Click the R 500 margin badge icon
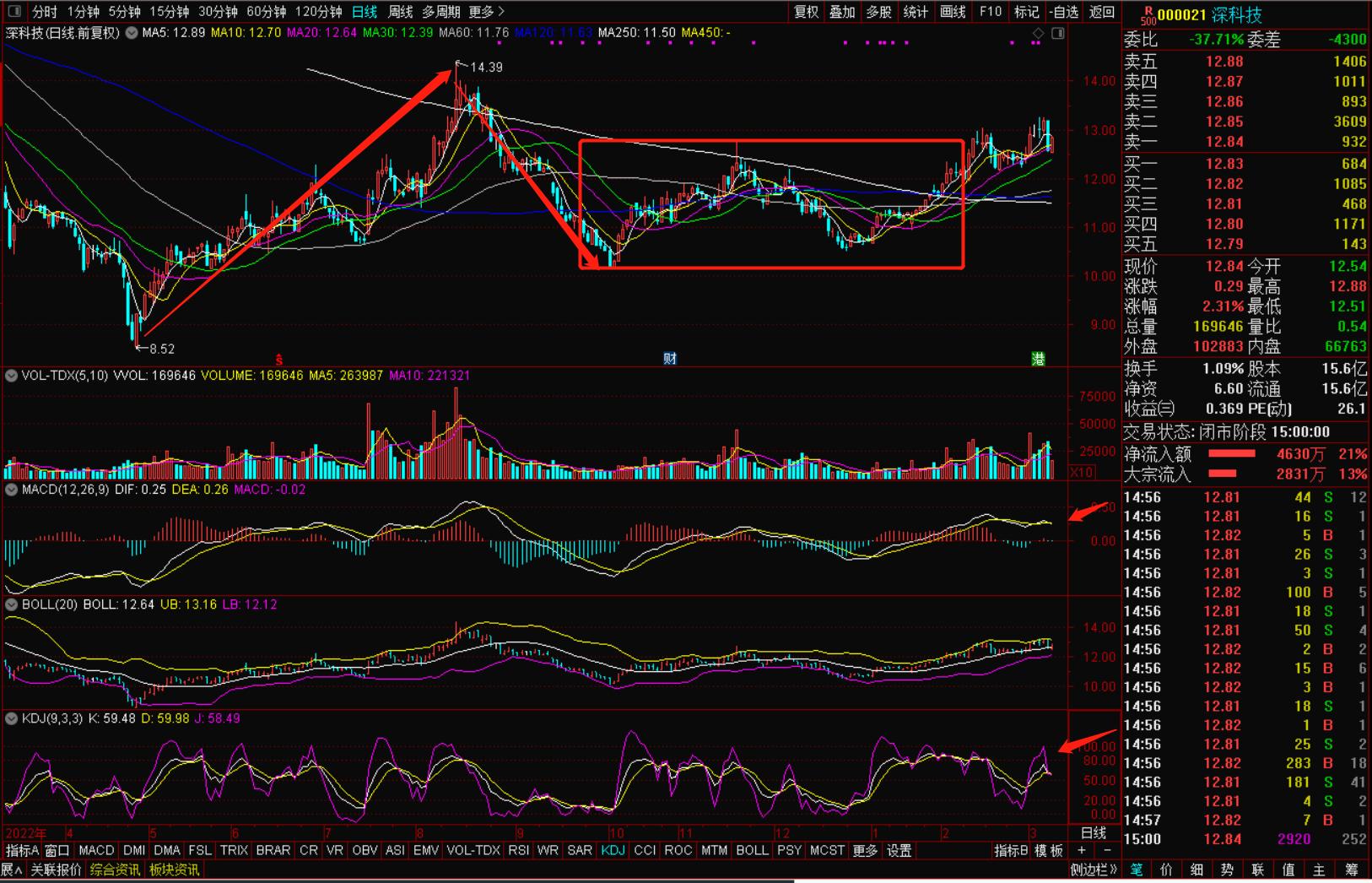 pyautogui.click(x=1148, y=15)
